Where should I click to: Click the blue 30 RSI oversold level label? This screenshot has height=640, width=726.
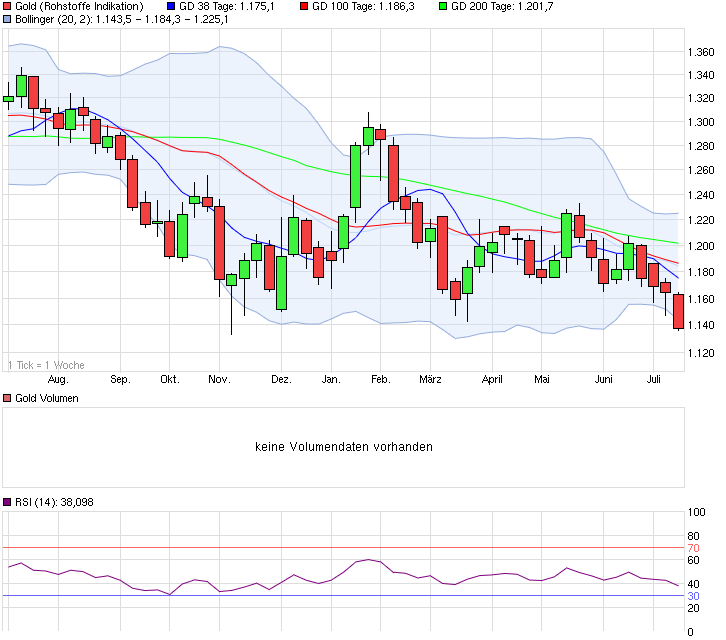pos(692,597)
